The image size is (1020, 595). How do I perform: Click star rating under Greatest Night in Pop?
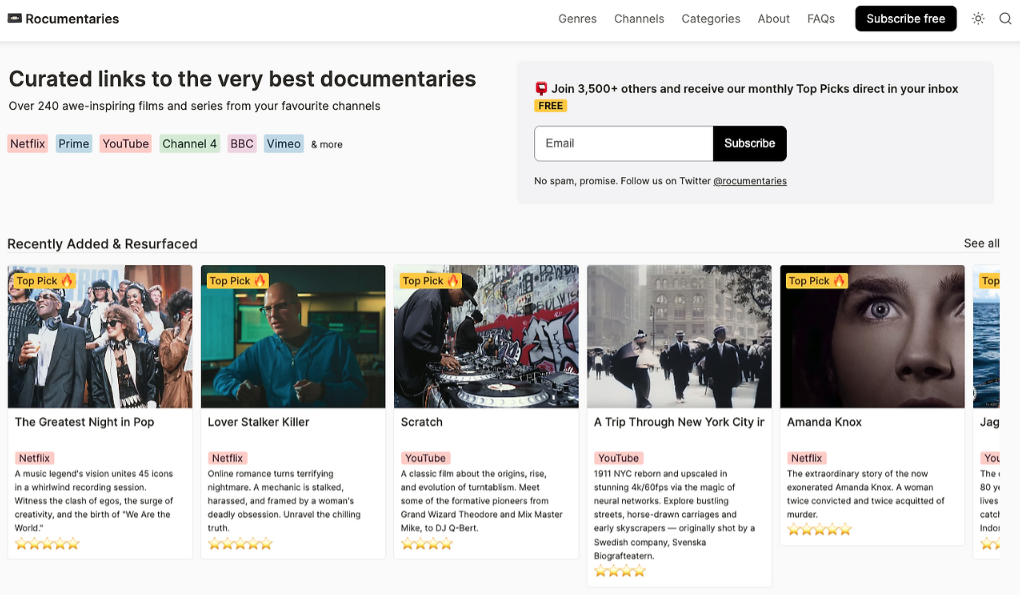point(47,544)
